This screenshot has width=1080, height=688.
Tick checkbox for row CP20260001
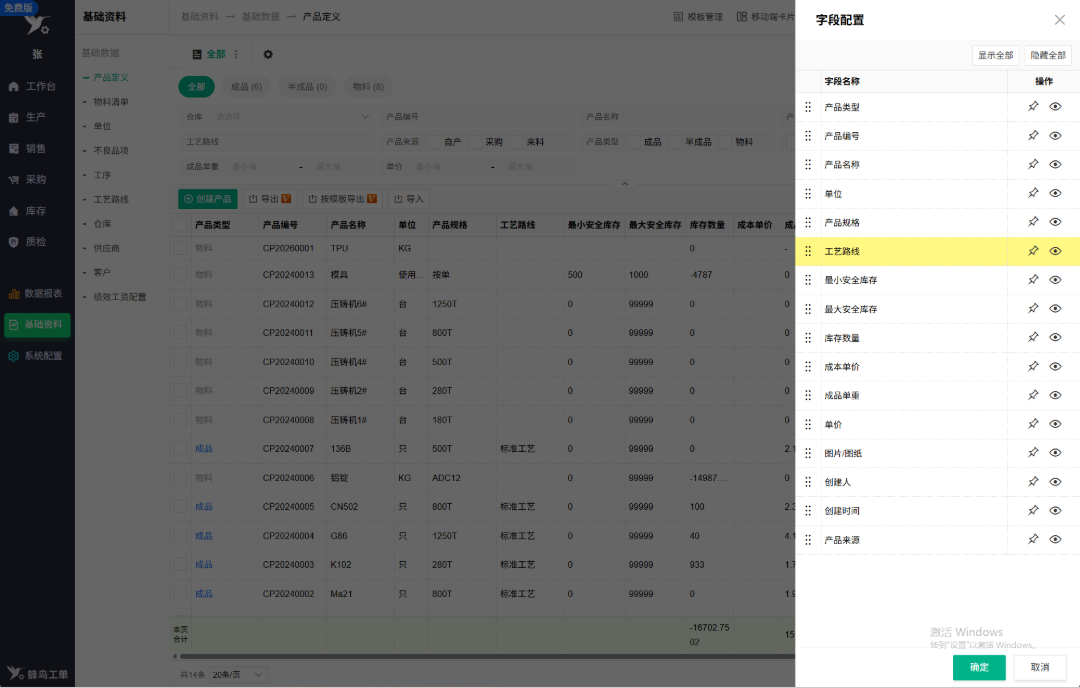pos(180,248)
